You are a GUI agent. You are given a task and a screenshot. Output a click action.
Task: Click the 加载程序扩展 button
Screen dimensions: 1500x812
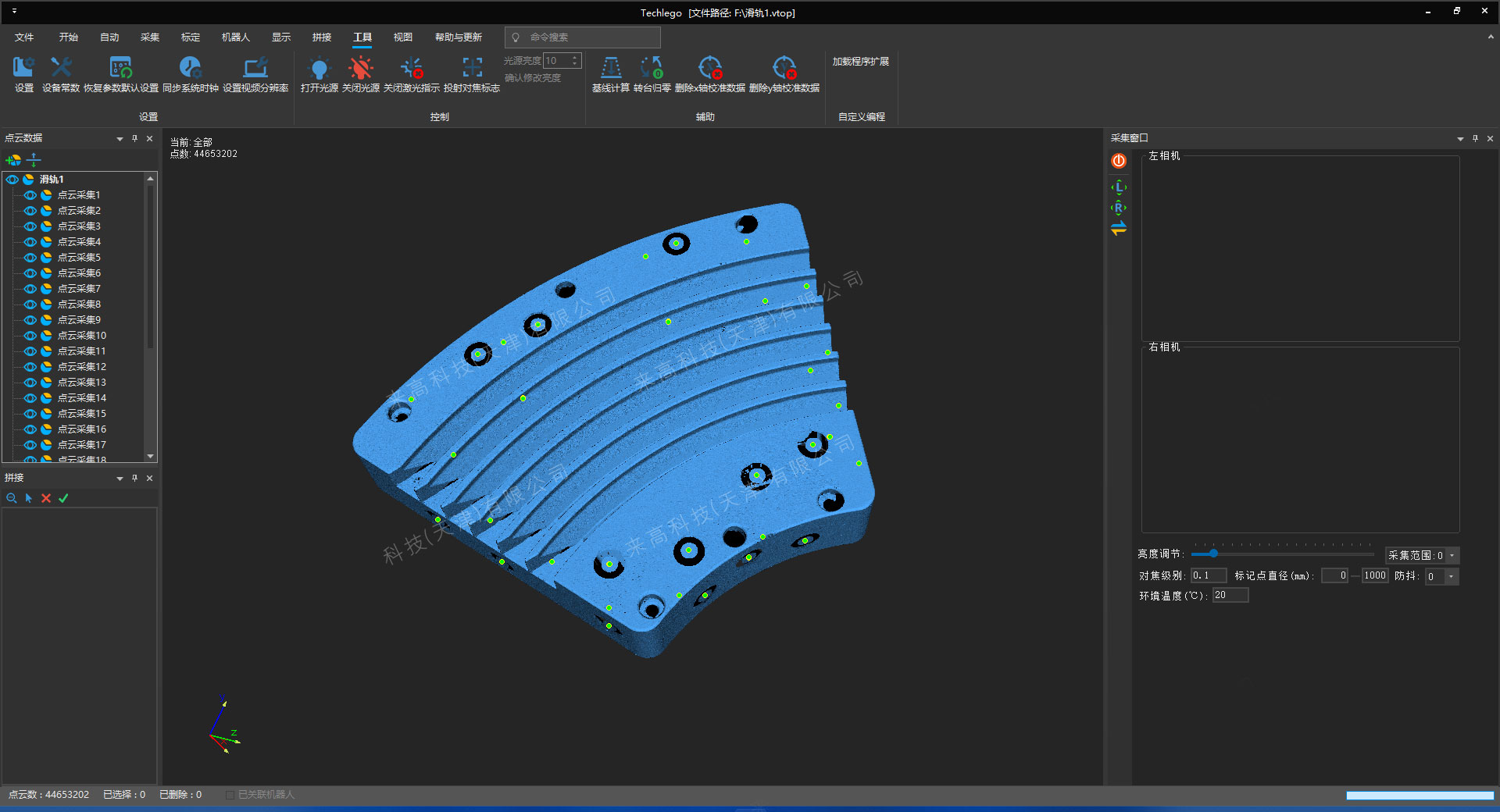pos(860,62)
